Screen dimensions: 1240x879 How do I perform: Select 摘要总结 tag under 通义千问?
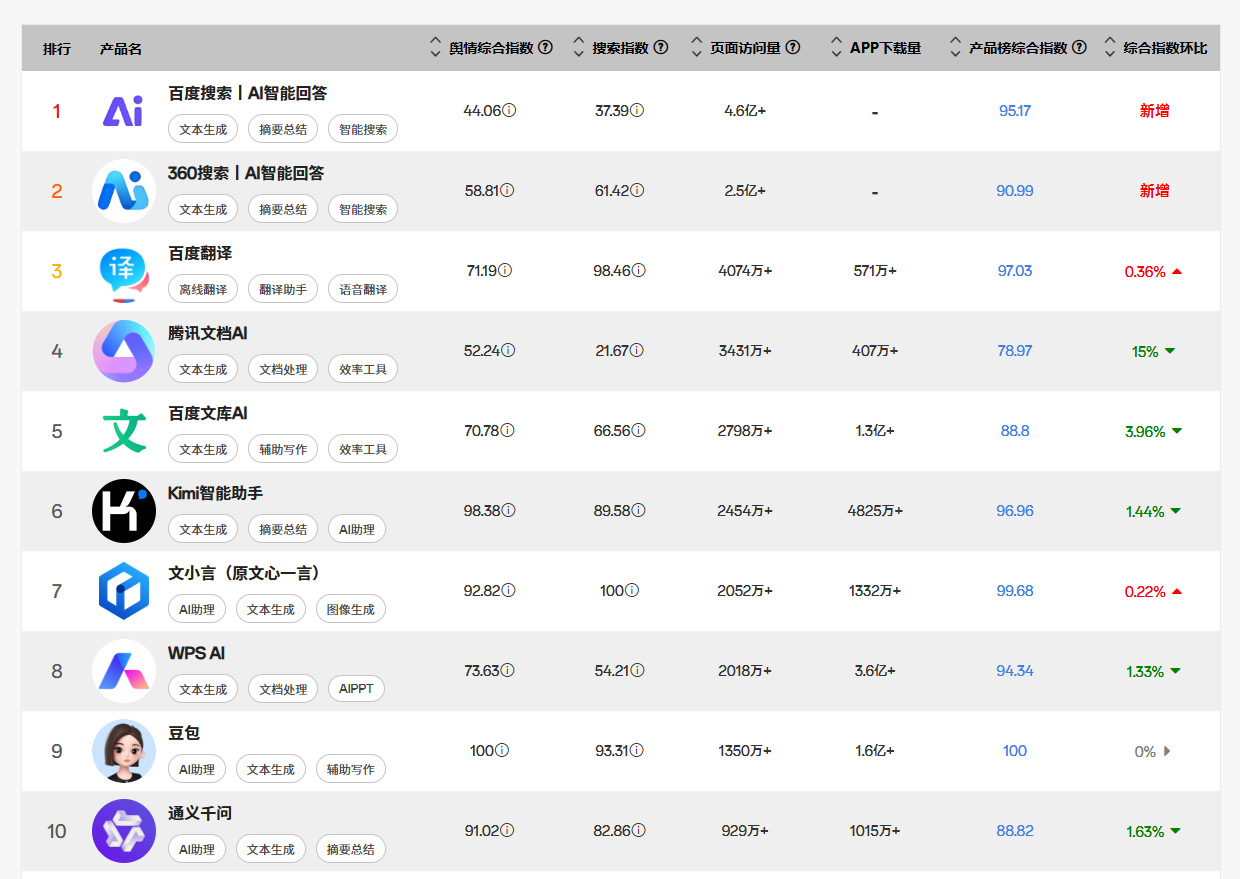(x=351, y=849)
